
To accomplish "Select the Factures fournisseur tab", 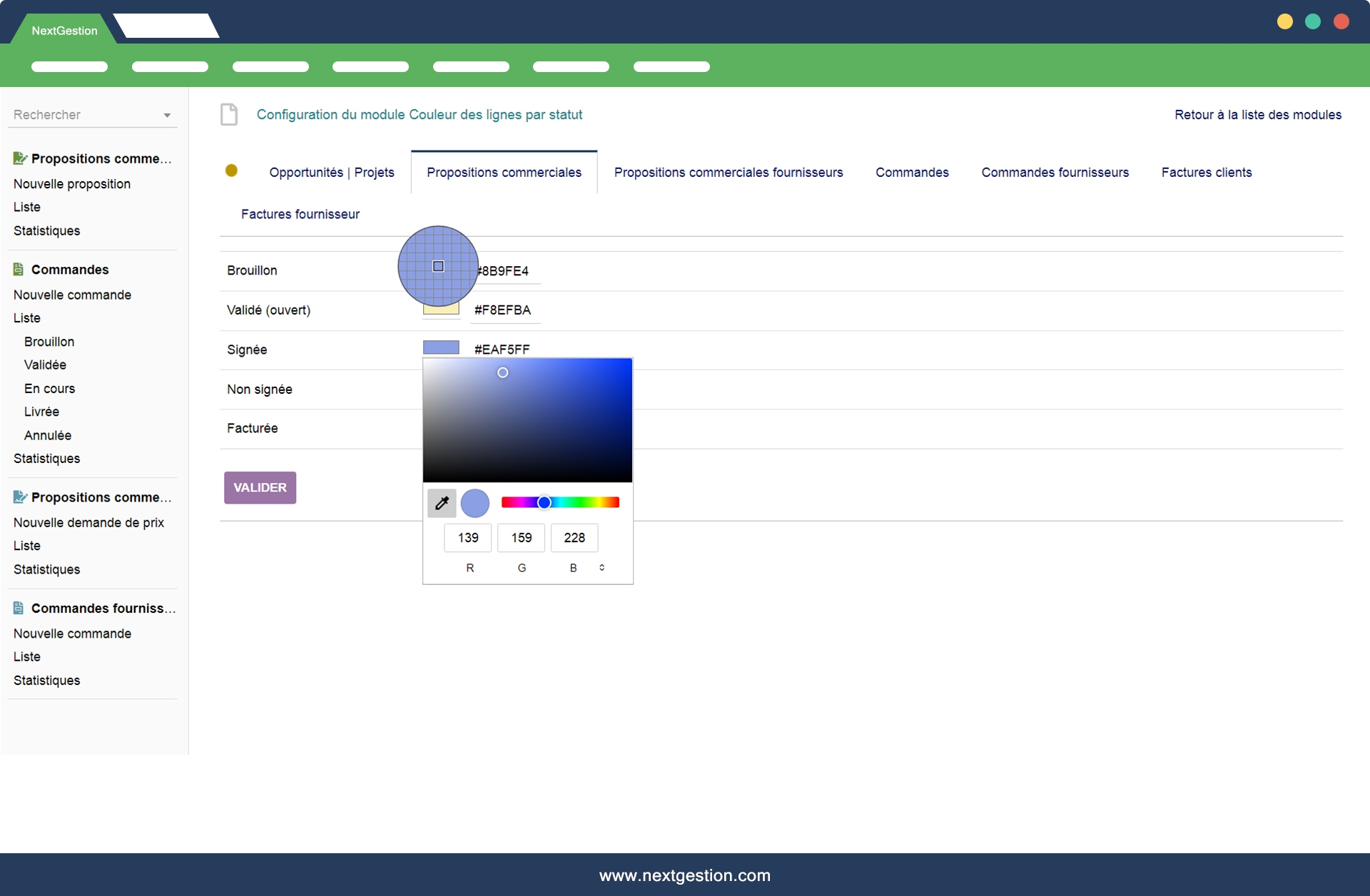I will pos(300,214).
